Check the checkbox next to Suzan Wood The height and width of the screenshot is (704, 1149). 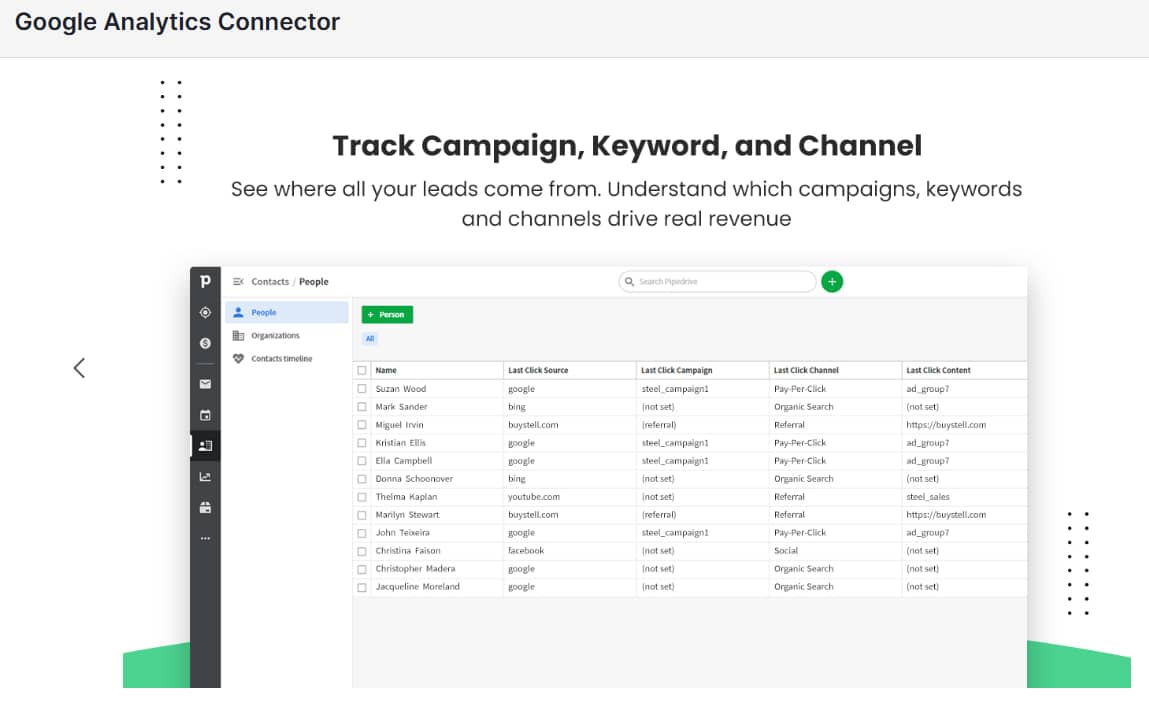point(362,388)
